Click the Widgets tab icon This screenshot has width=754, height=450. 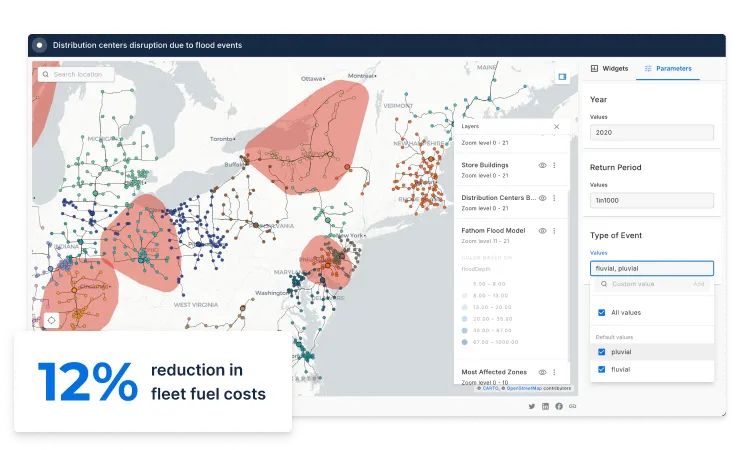point(594,69)
